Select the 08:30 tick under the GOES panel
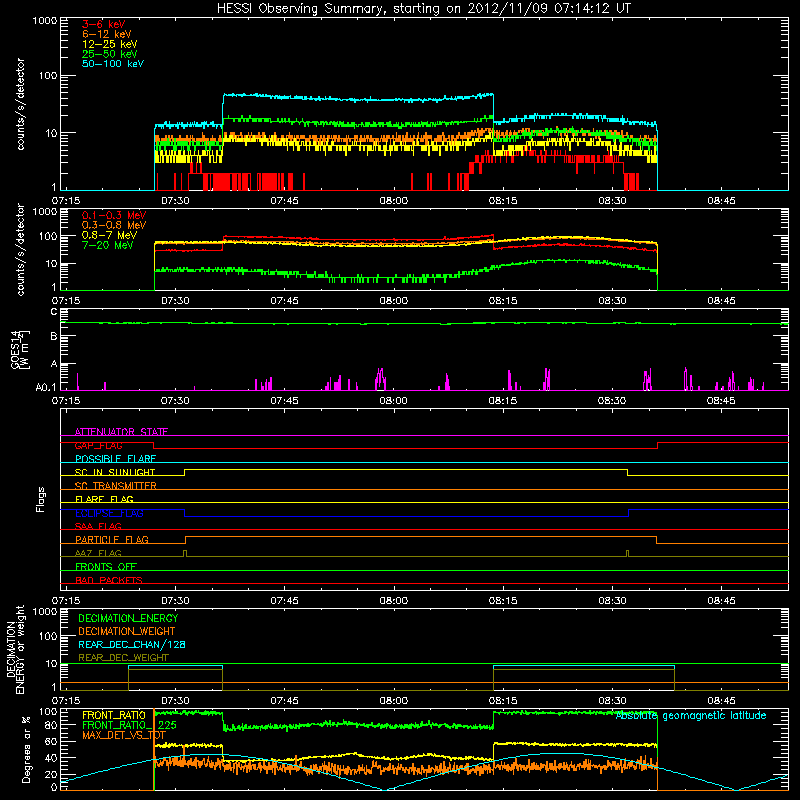This screenshot has height=800, width=800. pos(612,401)
